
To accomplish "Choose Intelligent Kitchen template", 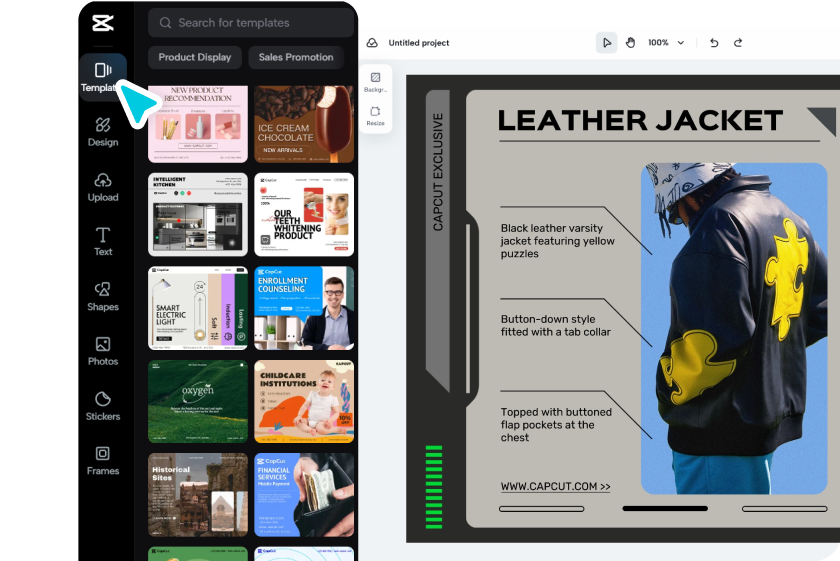I will pyautogui.click(x=198, y=214).
